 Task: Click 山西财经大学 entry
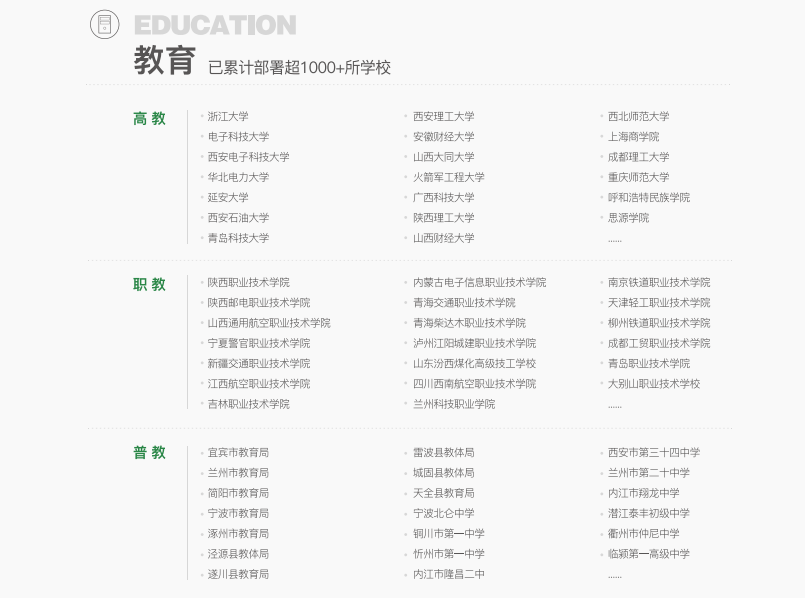tap(444, 238)
